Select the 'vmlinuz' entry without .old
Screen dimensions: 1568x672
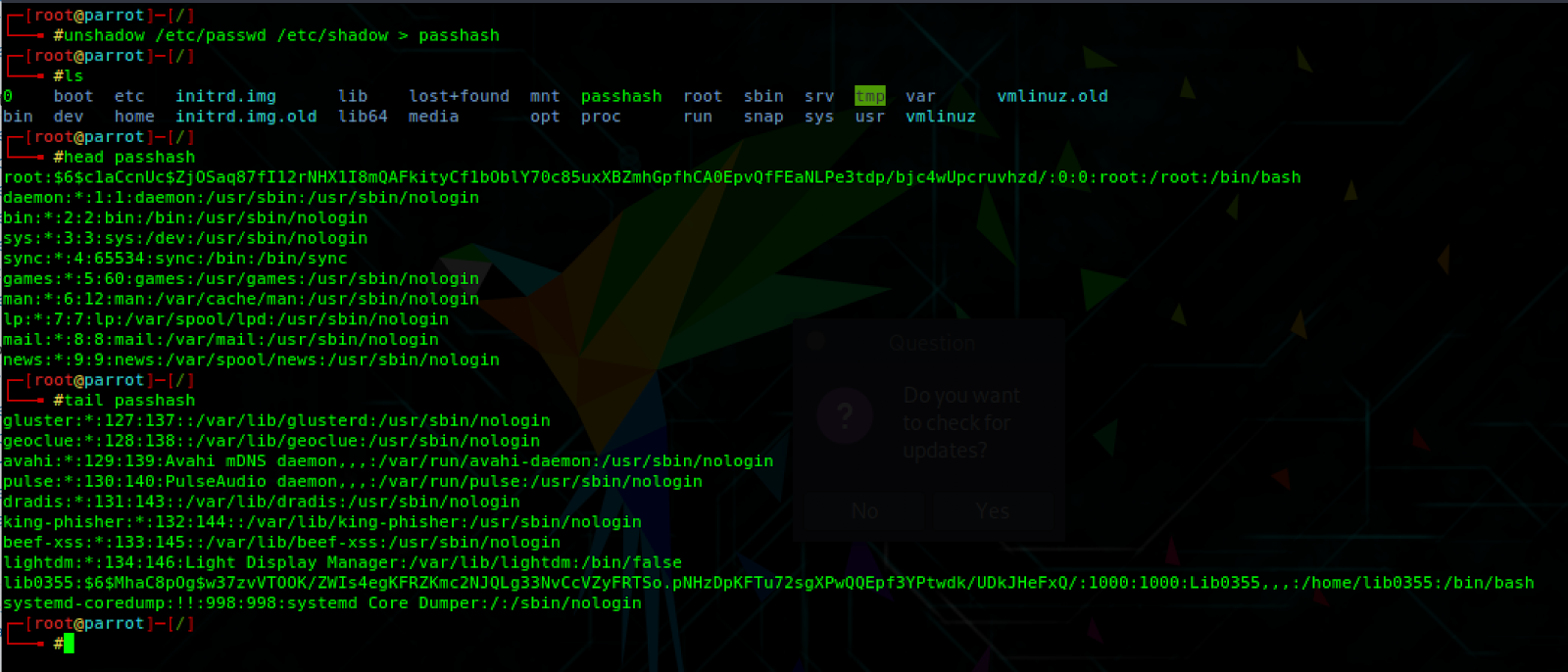click(x=941, y=117)
